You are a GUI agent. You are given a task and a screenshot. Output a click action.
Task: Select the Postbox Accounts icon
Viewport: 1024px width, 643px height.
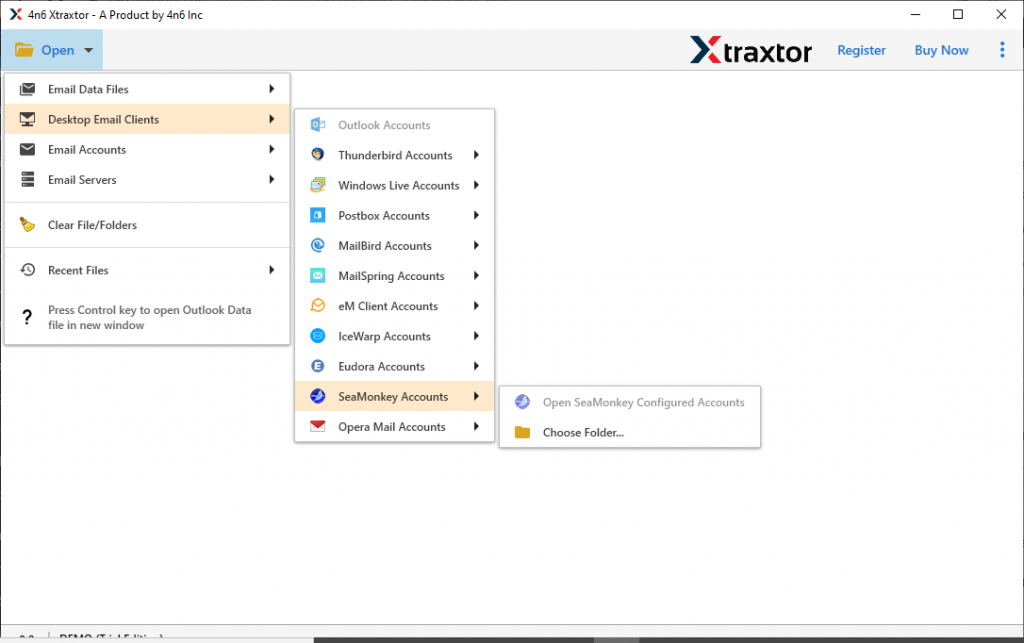319,215
